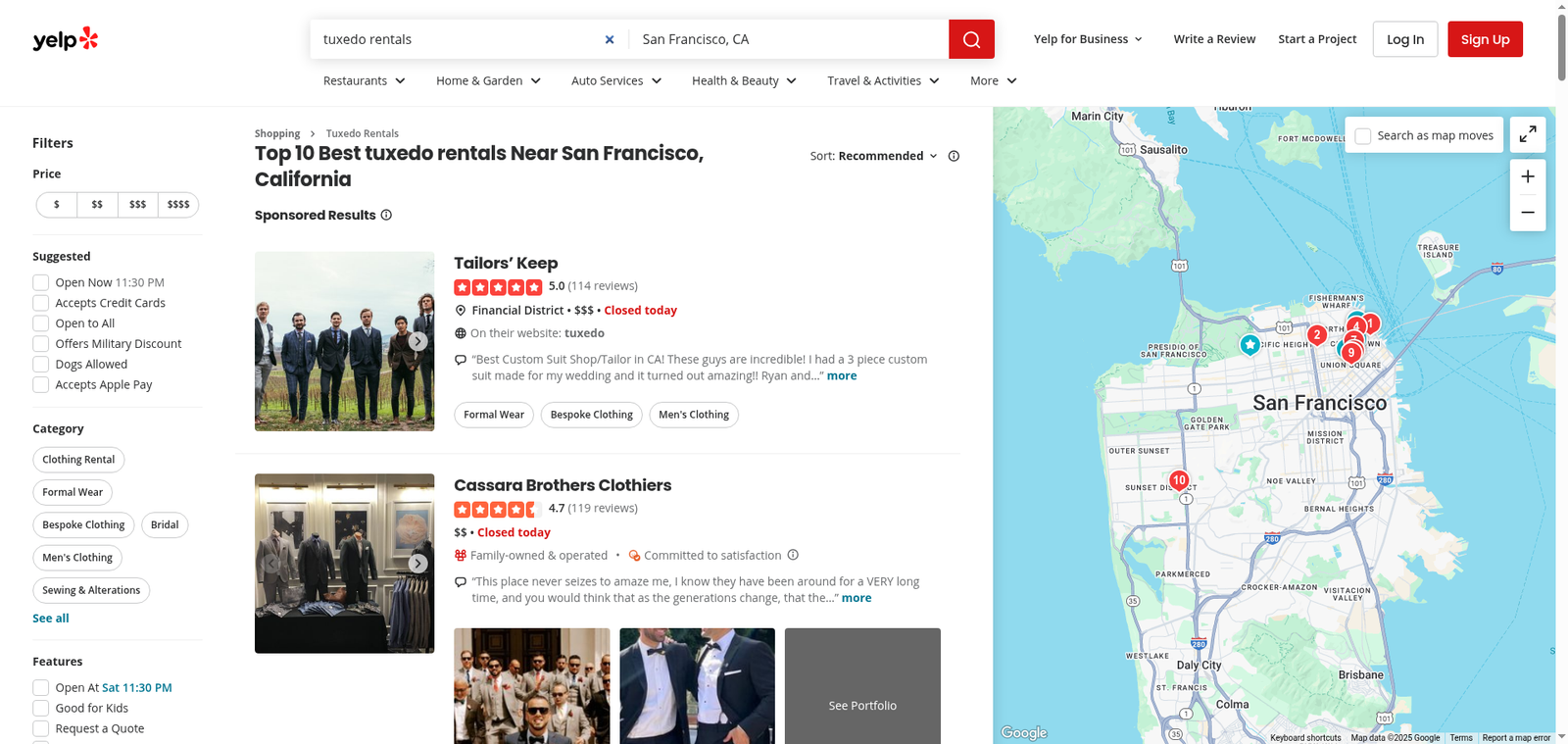Open info icon beside Committed to satisfaction

pyautogui.click(x=793, y=555)
